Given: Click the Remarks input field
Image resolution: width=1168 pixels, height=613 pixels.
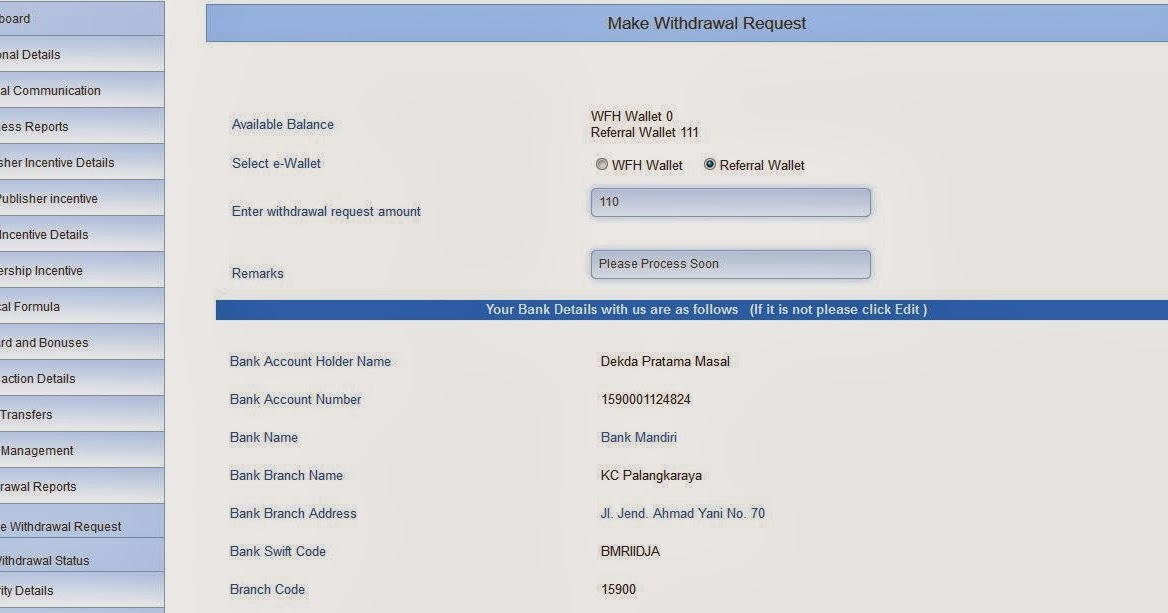Looking at the screenshot, I should pos(730,264).
